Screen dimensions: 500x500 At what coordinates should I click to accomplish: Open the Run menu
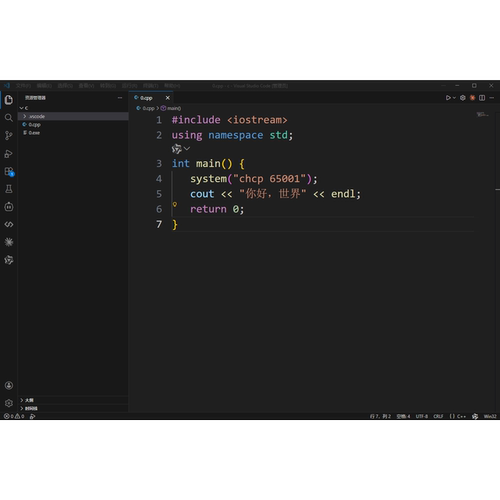click(129, 86)
